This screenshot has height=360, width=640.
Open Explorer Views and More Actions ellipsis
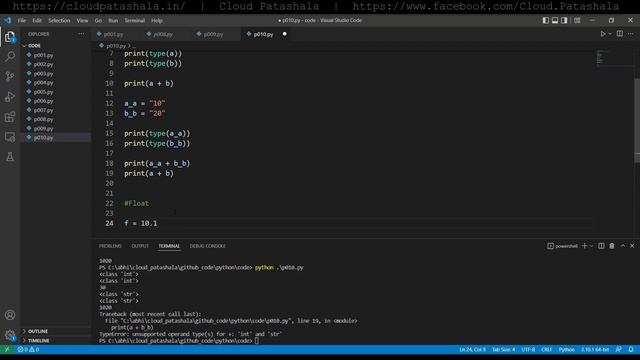(x=81, y=34)
